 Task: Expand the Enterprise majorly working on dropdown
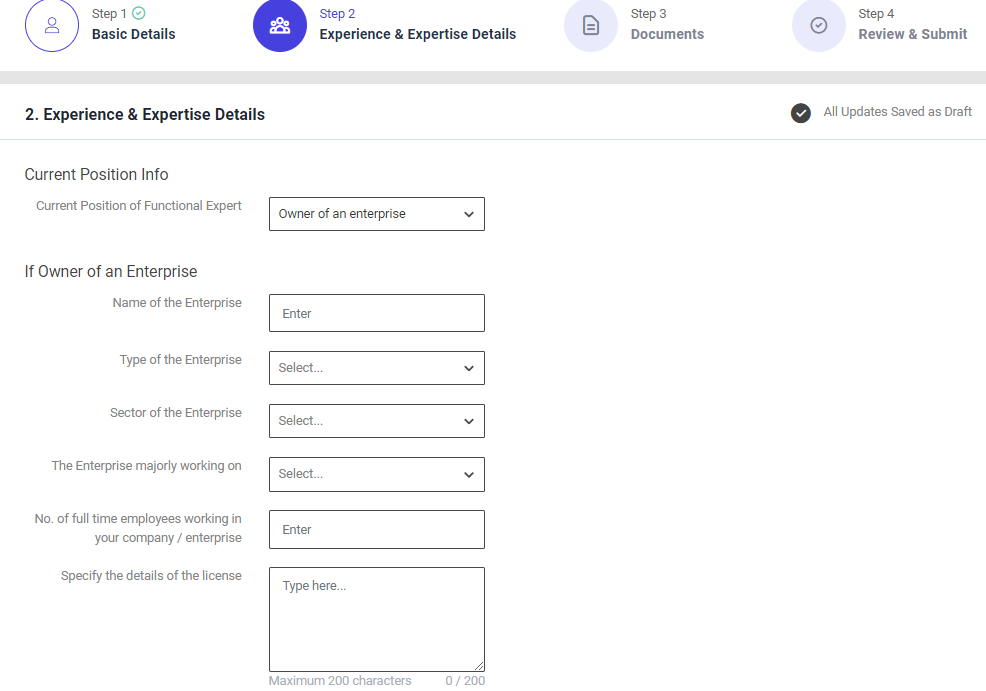(x=376, y=474)
